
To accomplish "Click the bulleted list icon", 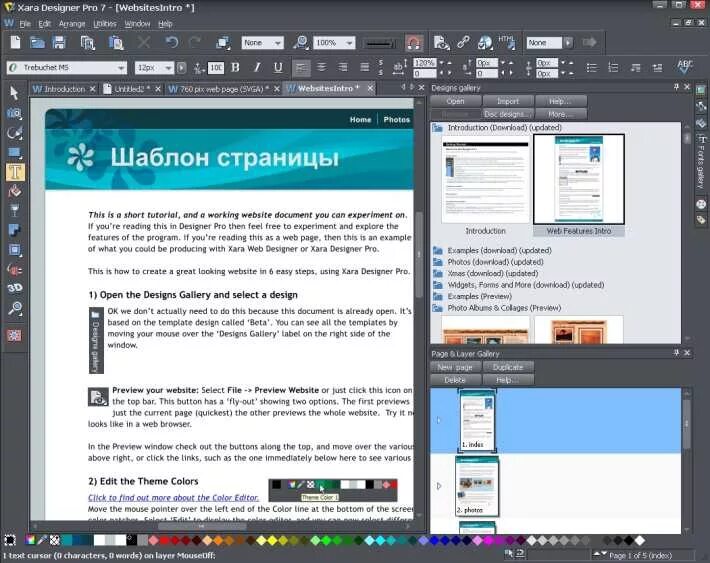I will coord(591,68).
